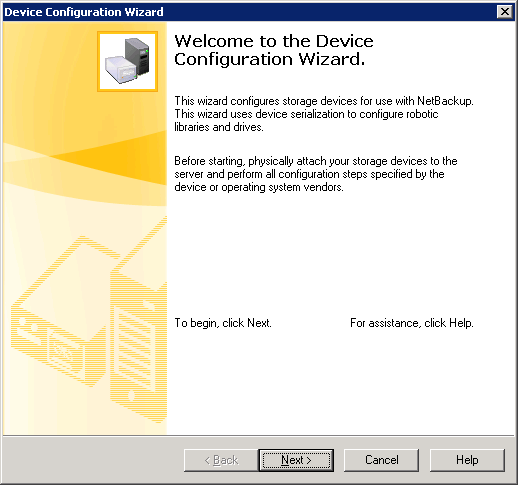
Task: Click the 'To begin, click Next.' text
Action: pyautogui.click(x=223, y=323)
